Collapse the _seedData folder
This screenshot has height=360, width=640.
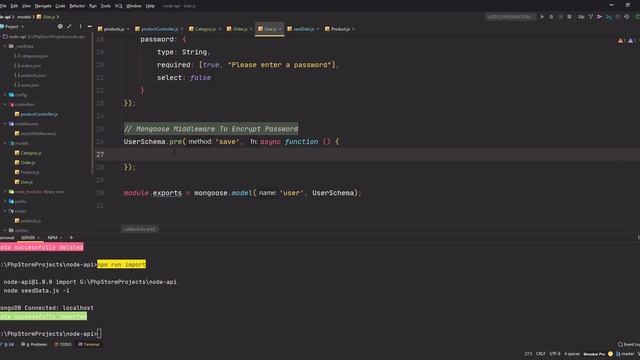5,46
